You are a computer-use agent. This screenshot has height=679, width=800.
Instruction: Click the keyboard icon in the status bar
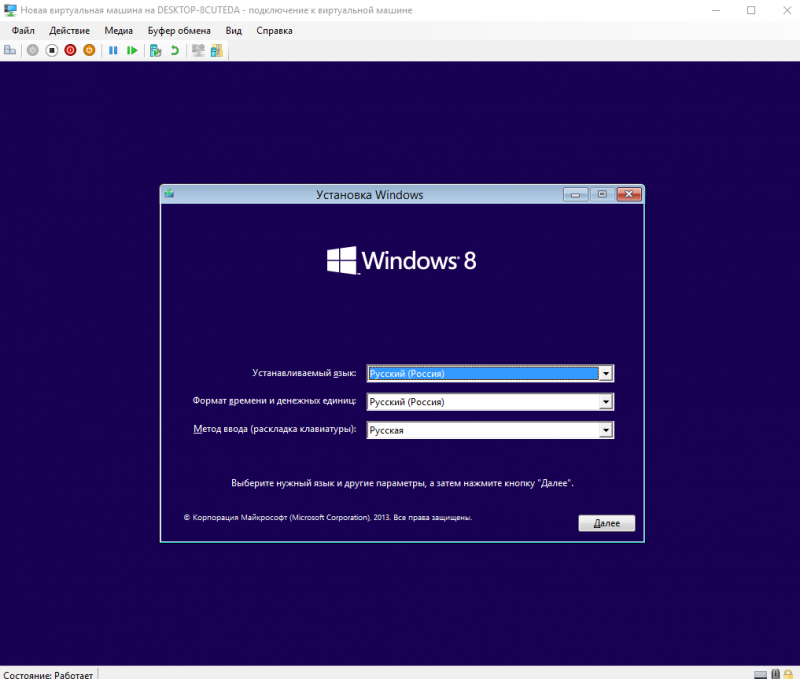point(760,674)
